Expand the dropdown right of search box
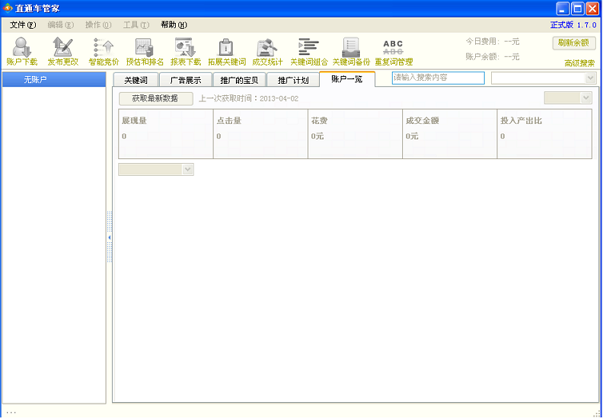The height and width of the screenshot is (418, 603). click(590, 78)
